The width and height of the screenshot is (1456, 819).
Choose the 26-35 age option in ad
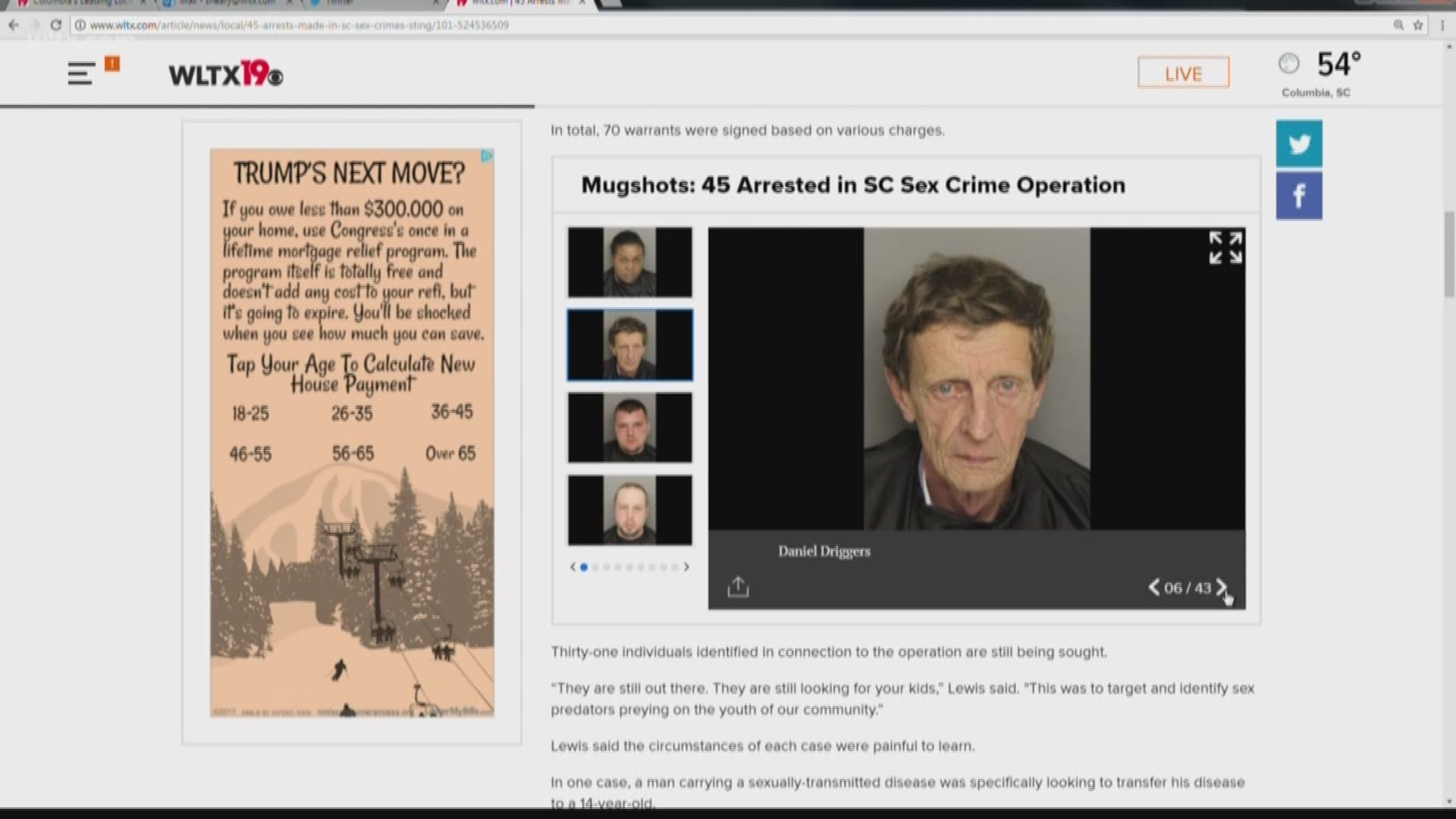click(x=352, y=413)
